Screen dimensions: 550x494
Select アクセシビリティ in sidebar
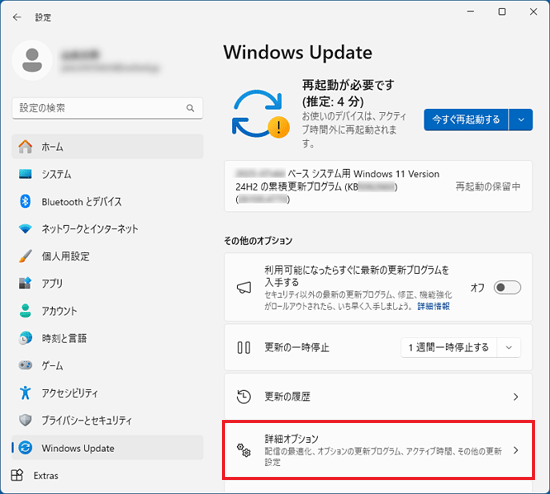(x=108, y=393)
